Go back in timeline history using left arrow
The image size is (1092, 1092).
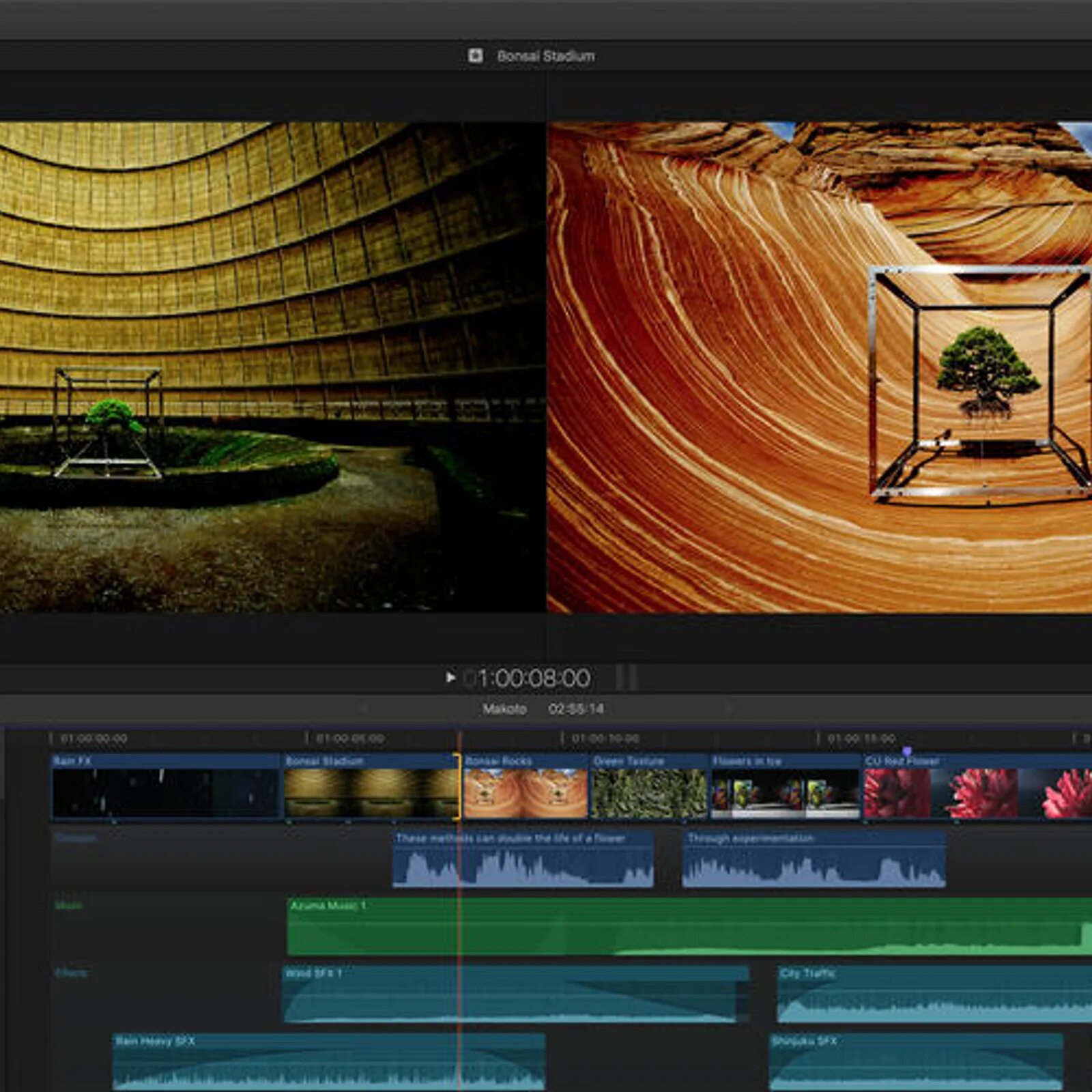pos(364,708)
